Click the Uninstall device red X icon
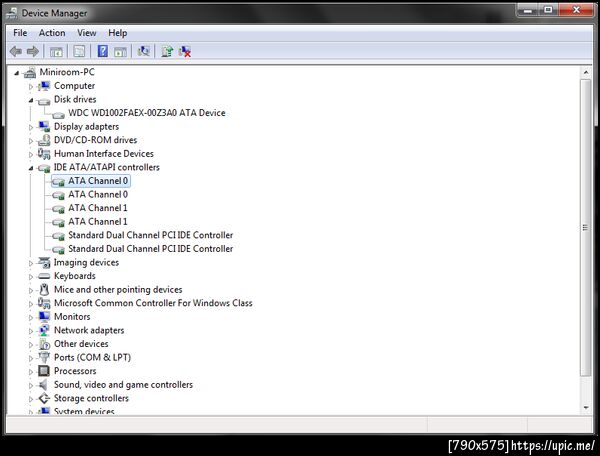 [184, 51]
